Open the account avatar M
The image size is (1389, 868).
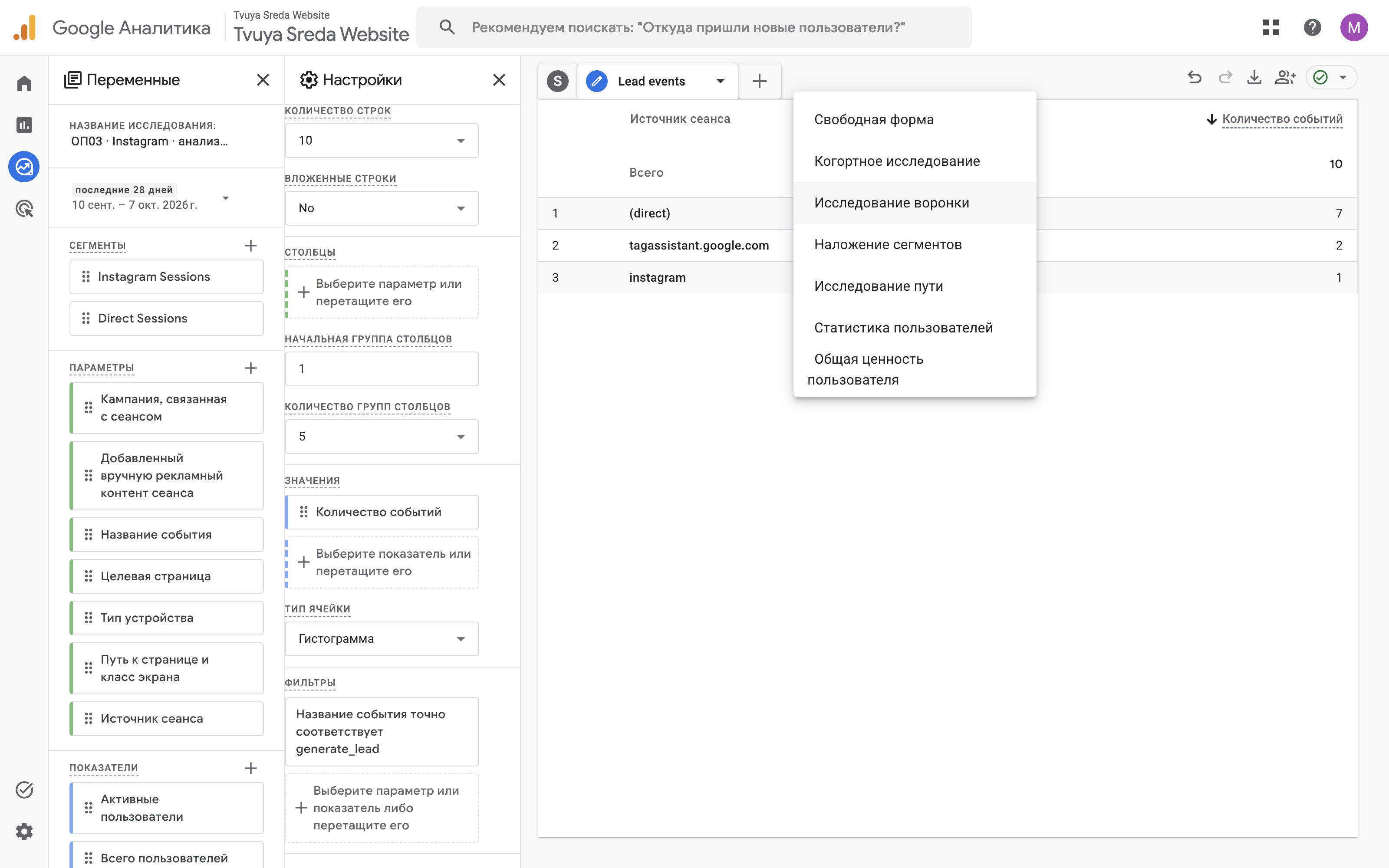(1354, 27)
